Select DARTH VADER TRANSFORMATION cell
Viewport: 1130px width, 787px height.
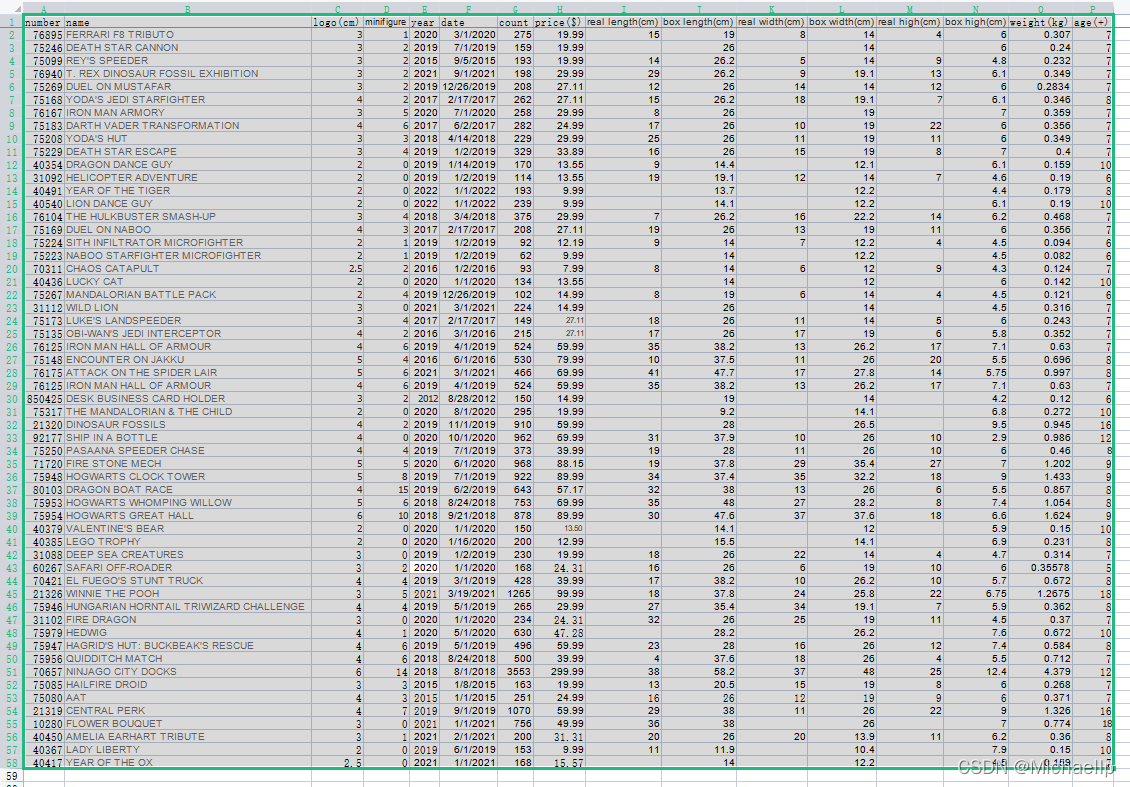pyautogui.click(x=187, y=125)
